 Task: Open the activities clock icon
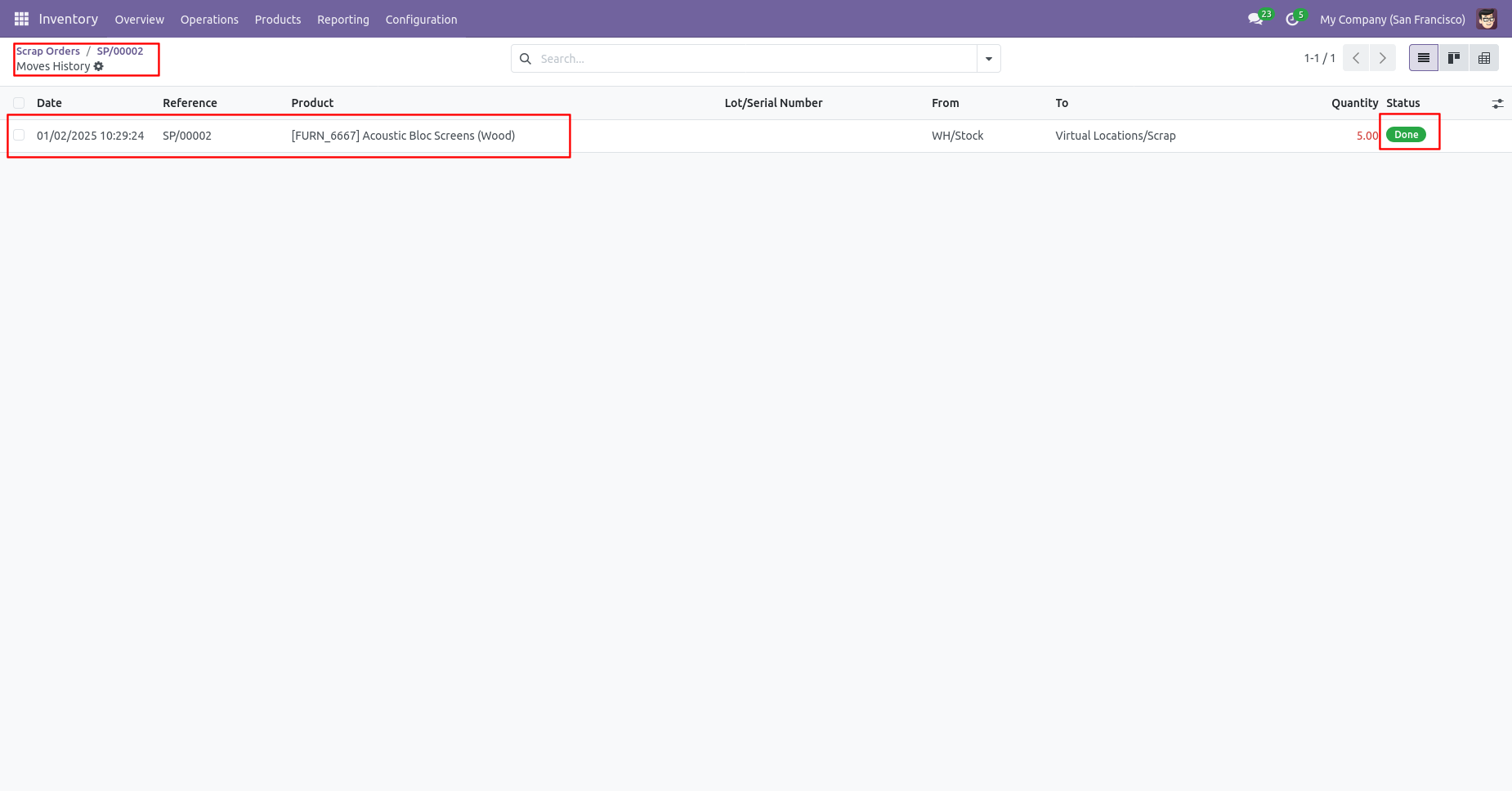click(x=1292, y=19)
